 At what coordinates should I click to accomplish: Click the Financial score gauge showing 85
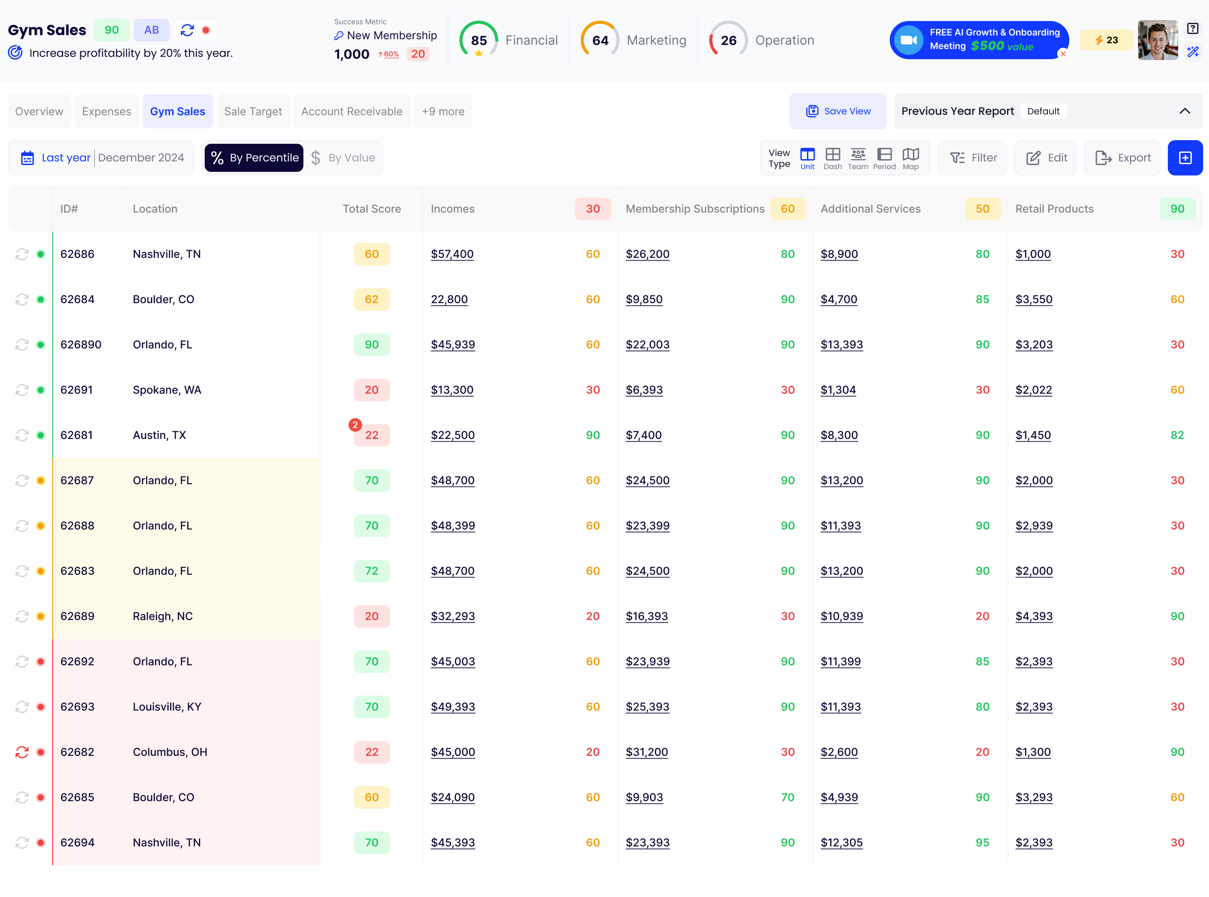[479, 41]
